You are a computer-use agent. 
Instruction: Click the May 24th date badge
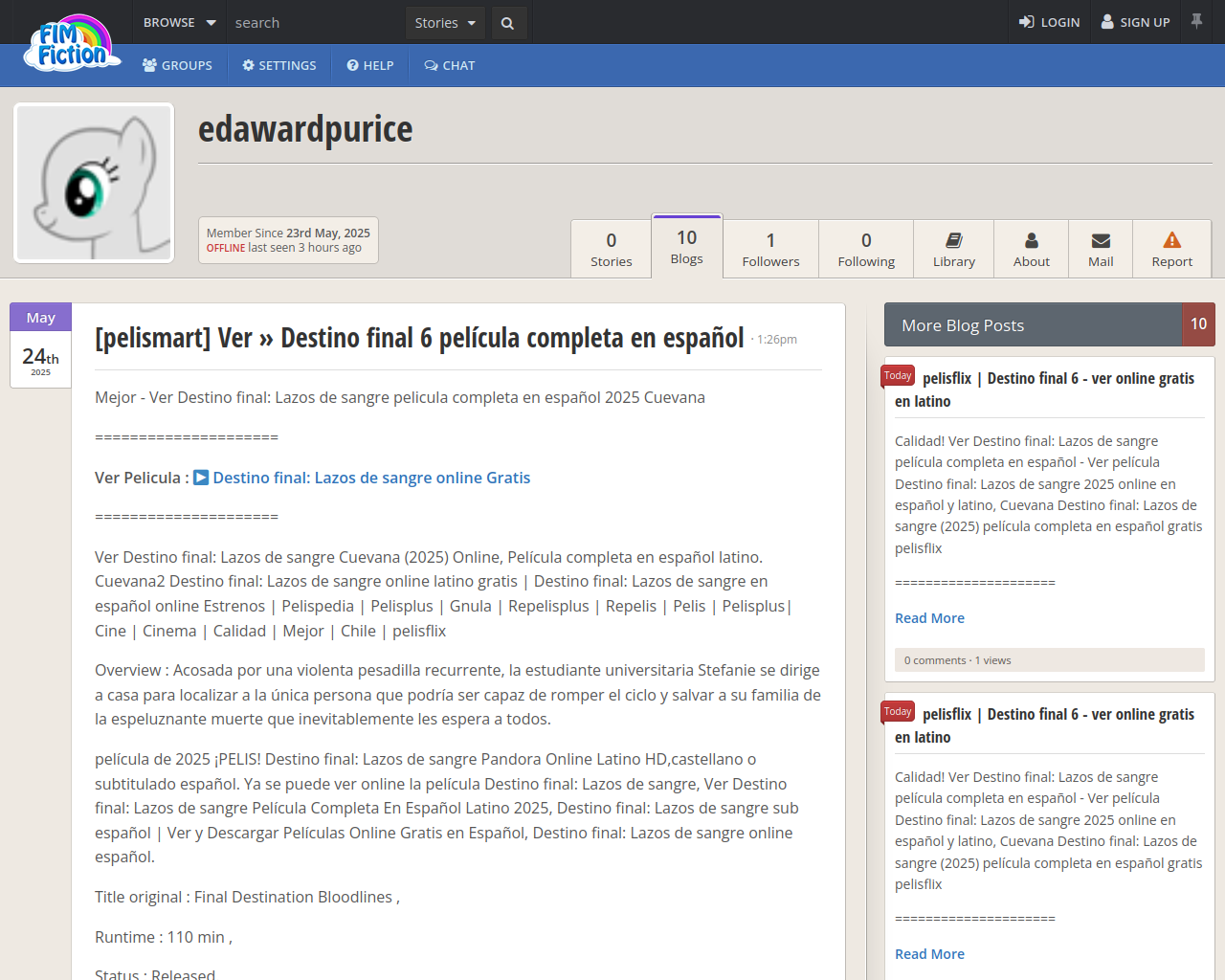click(x=40, y=345)
